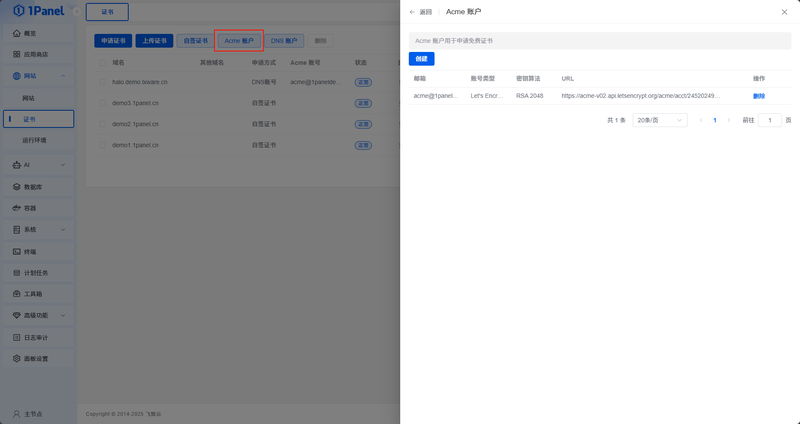The width and height of the screenshot is (800, 424).
Task: Open 应用商店 app store grid icon
Action: [x=17, y=54]
